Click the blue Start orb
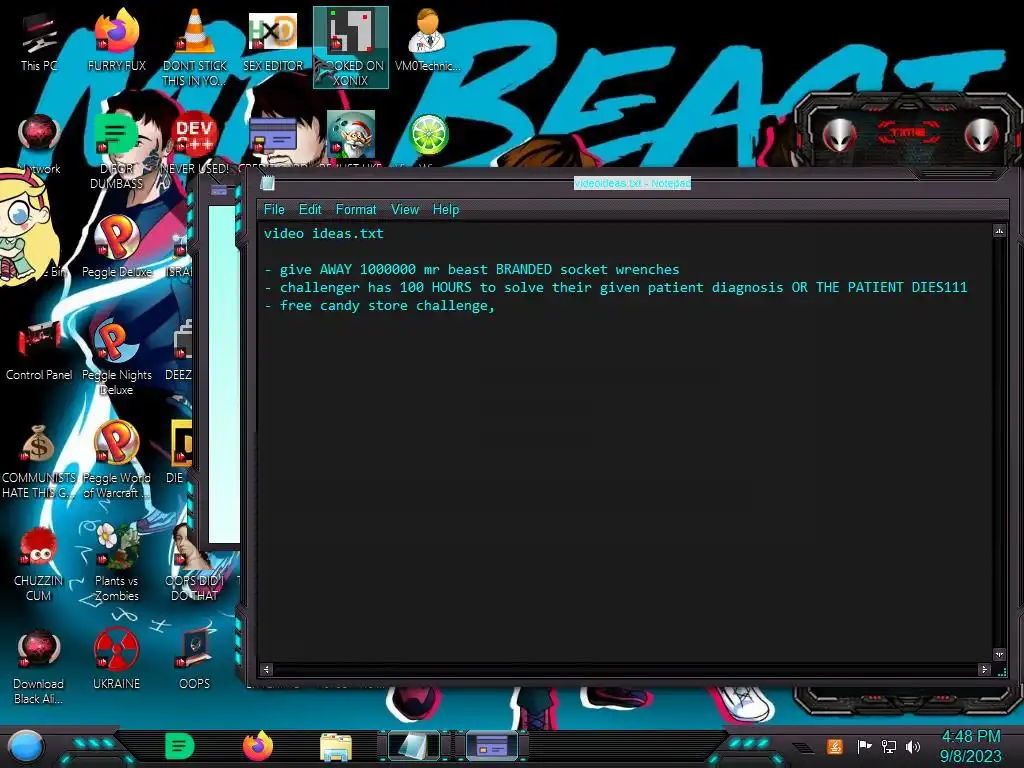1024x768 pixels. coord(26,747)
